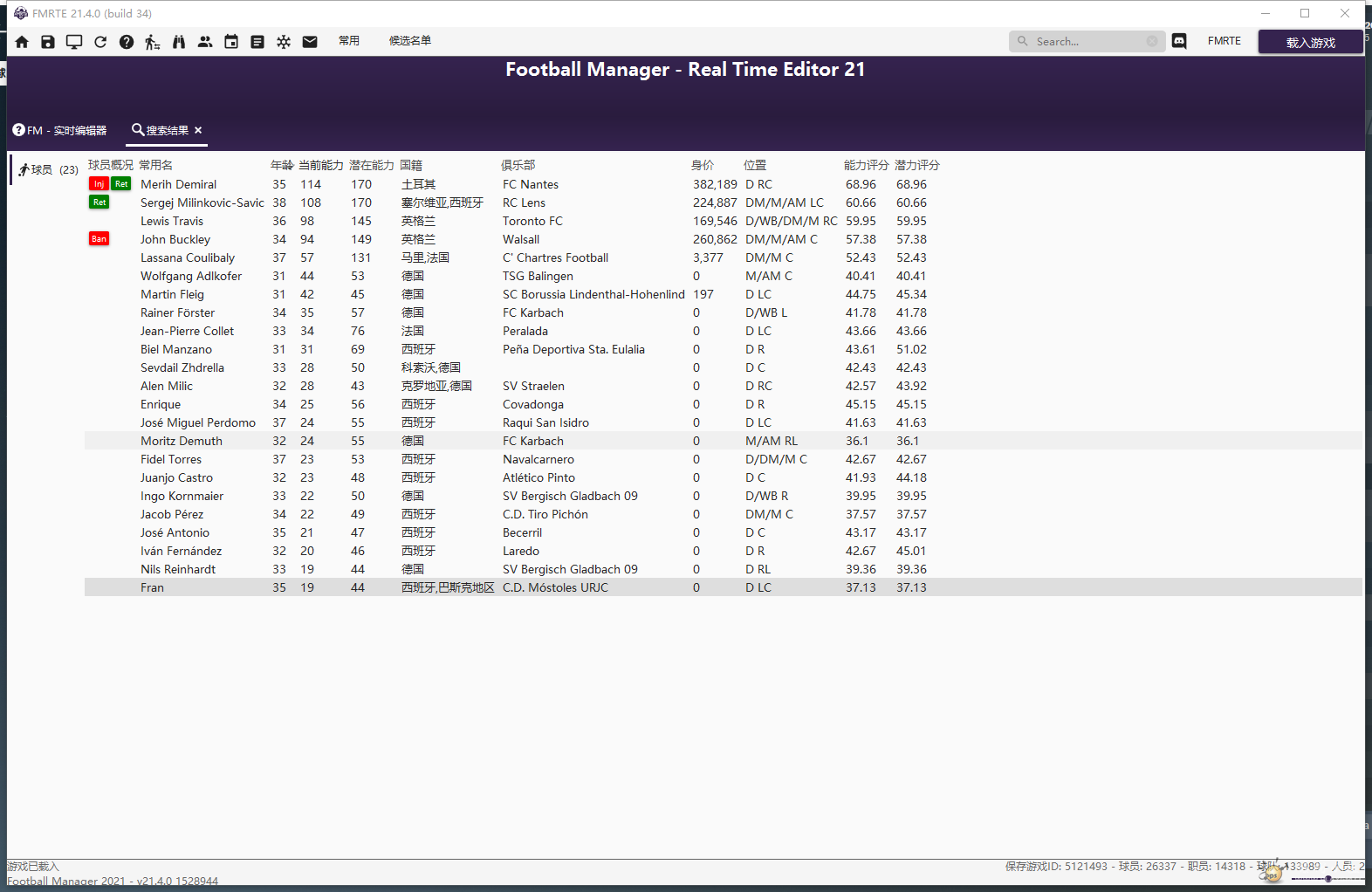Select player row Martin Fleig

point(723,294)
